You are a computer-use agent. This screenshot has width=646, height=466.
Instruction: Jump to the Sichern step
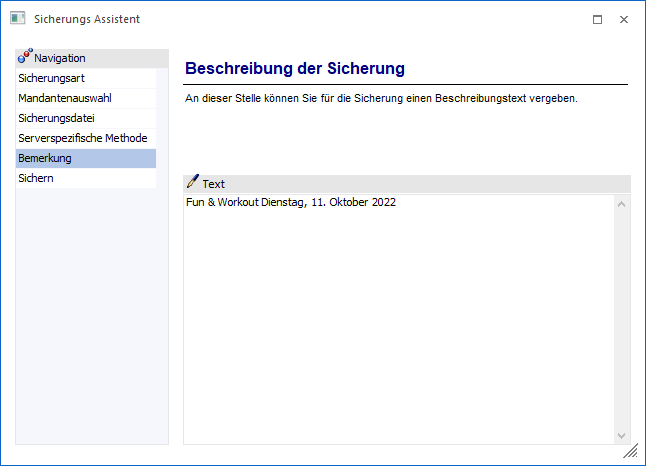(36, 178)
